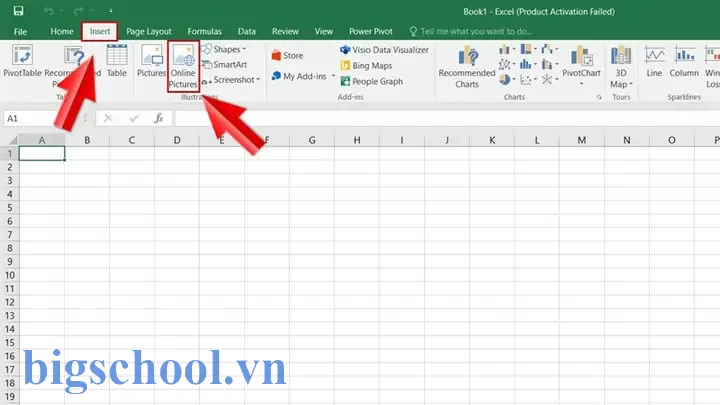Select column K header

point(492,140)
